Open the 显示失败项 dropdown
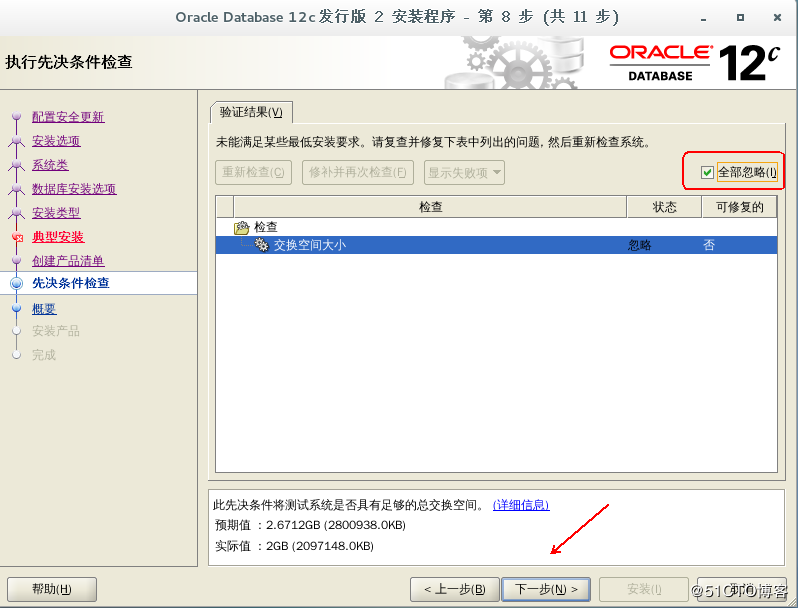Image resolution: width=798 pixels, height=608 pixels. tap(464, 172)
